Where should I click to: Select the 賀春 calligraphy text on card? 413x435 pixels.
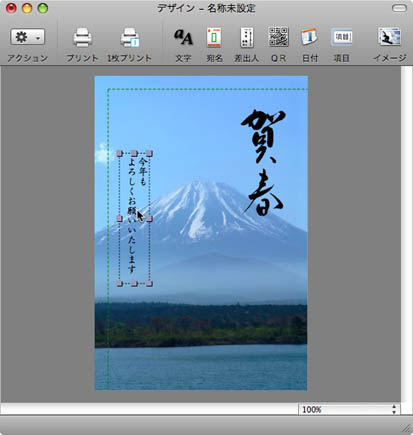pos(263,162)
